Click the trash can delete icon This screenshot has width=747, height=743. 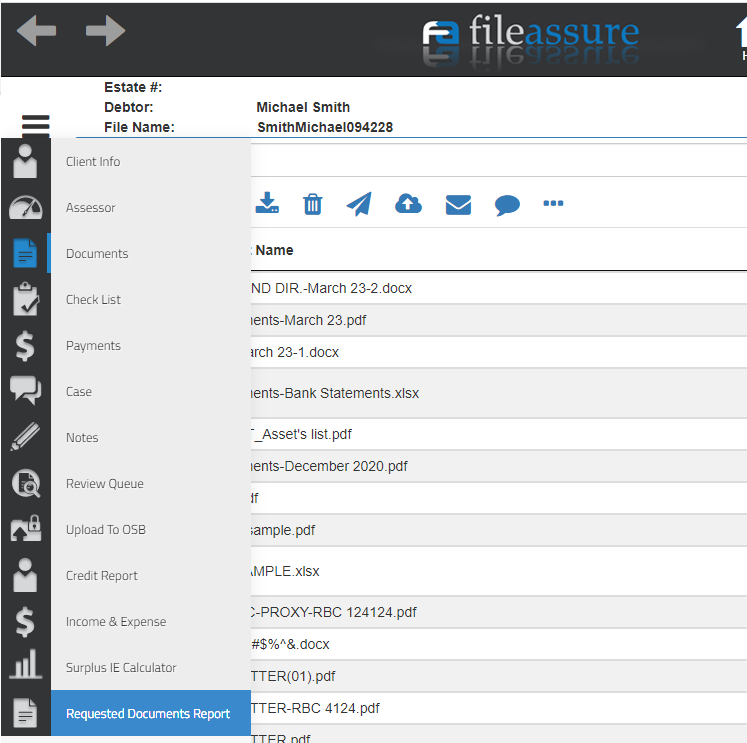tap(313, 204)
